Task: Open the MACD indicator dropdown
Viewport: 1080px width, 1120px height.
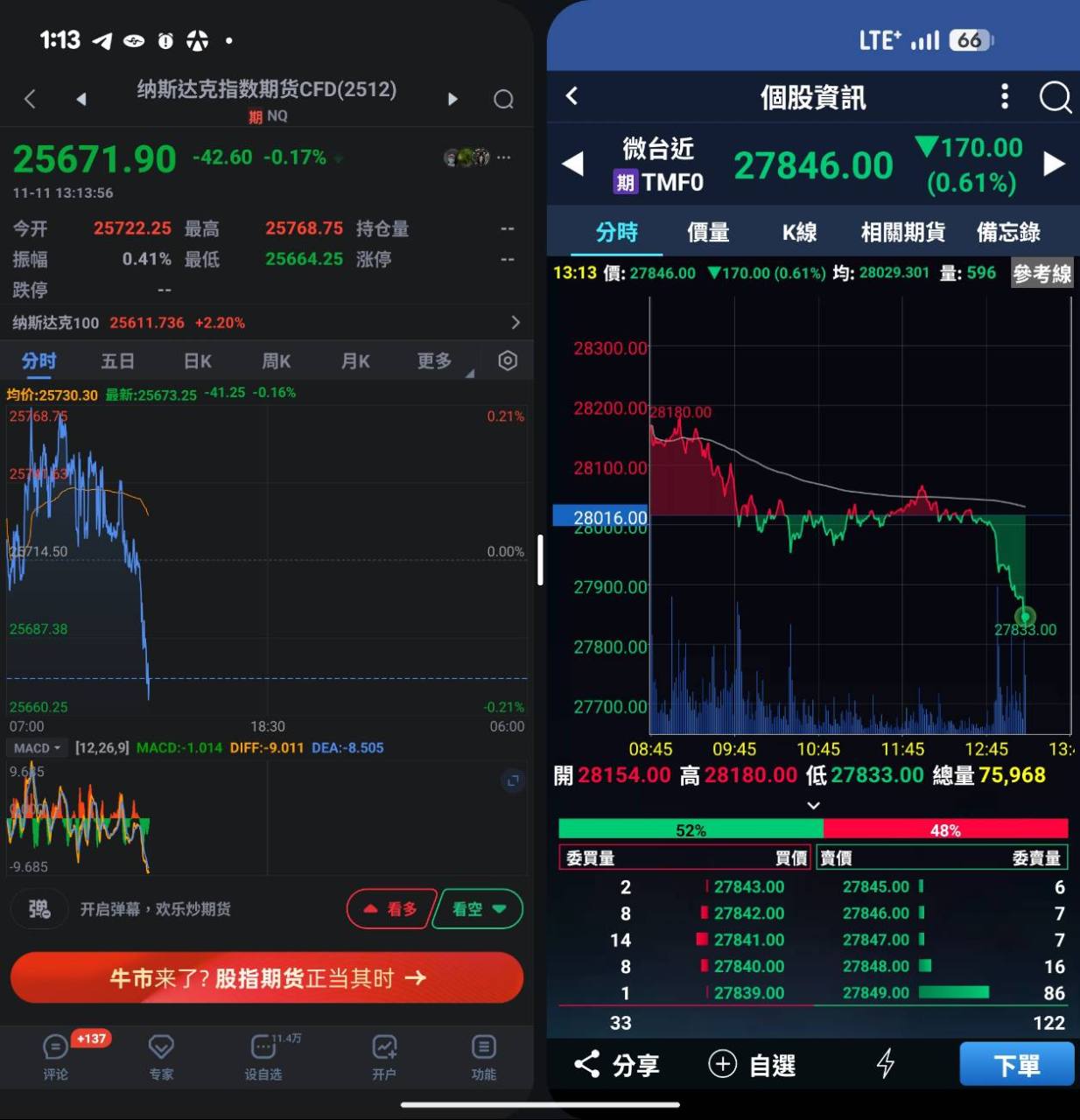Action: (36, 748)
